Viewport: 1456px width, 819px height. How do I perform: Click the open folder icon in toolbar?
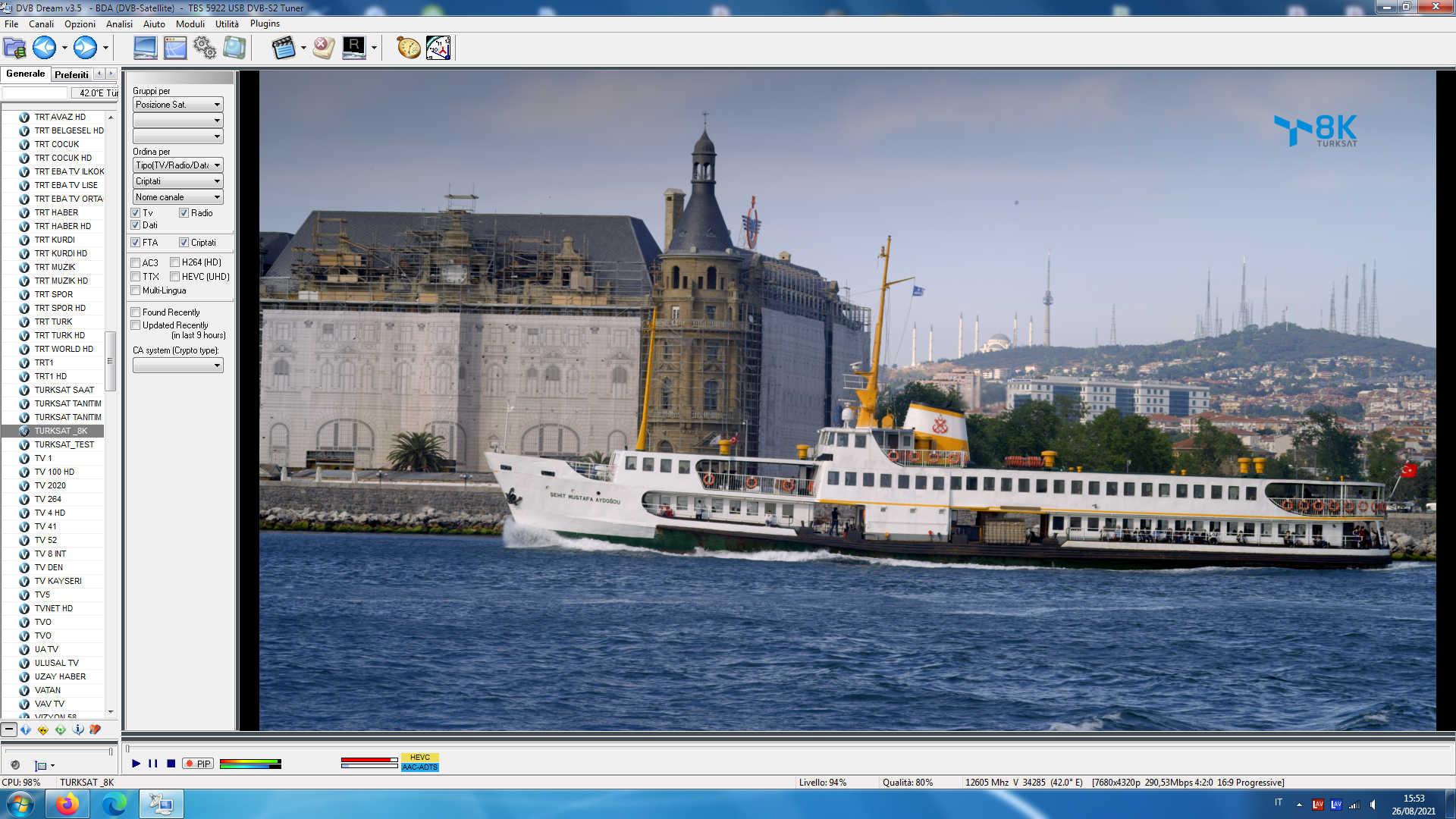pyautogui.click(x=14, y=48)
